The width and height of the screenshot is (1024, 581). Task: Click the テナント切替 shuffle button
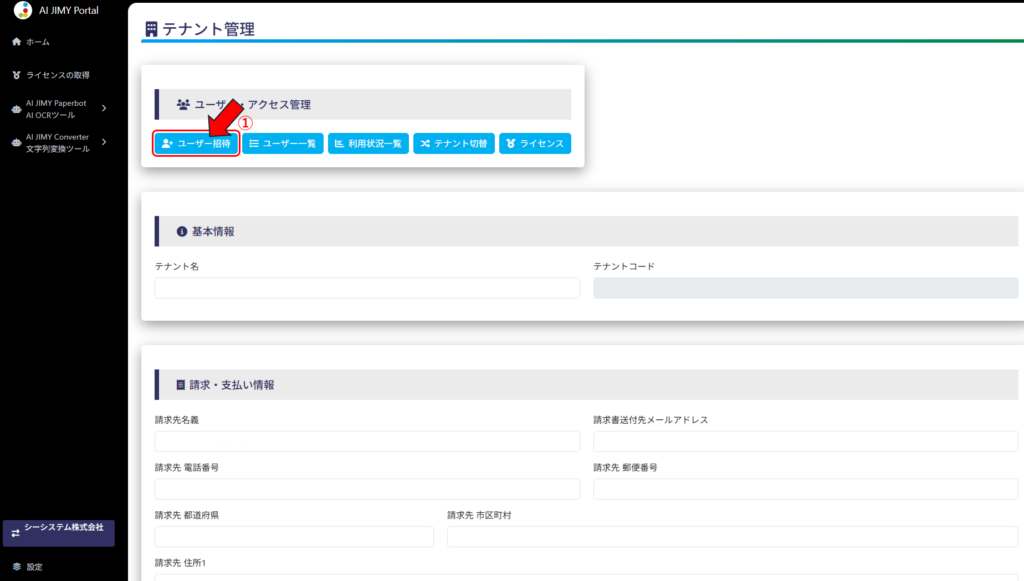pyautogui.click(x=453, y=144)
